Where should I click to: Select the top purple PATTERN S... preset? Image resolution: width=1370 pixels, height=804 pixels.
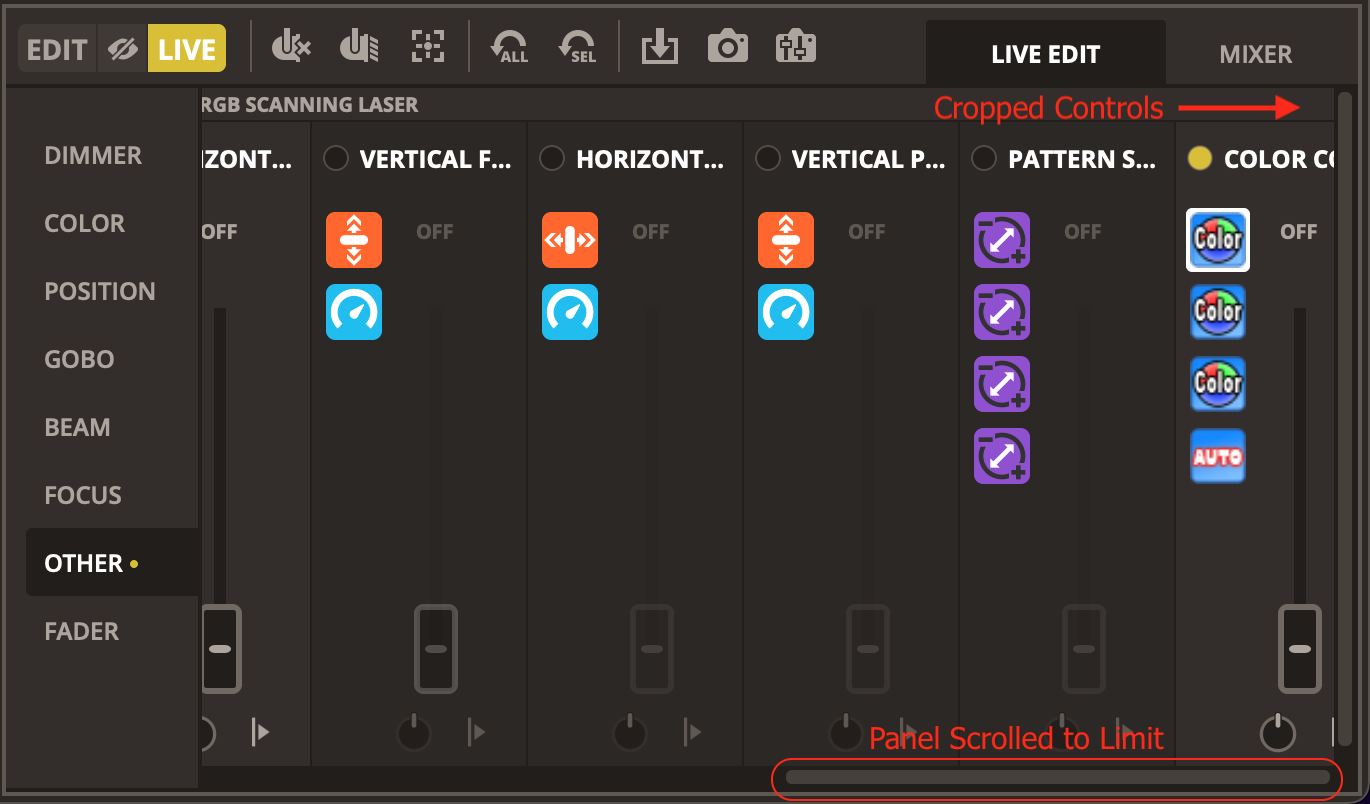click(x=1002, y=240)
